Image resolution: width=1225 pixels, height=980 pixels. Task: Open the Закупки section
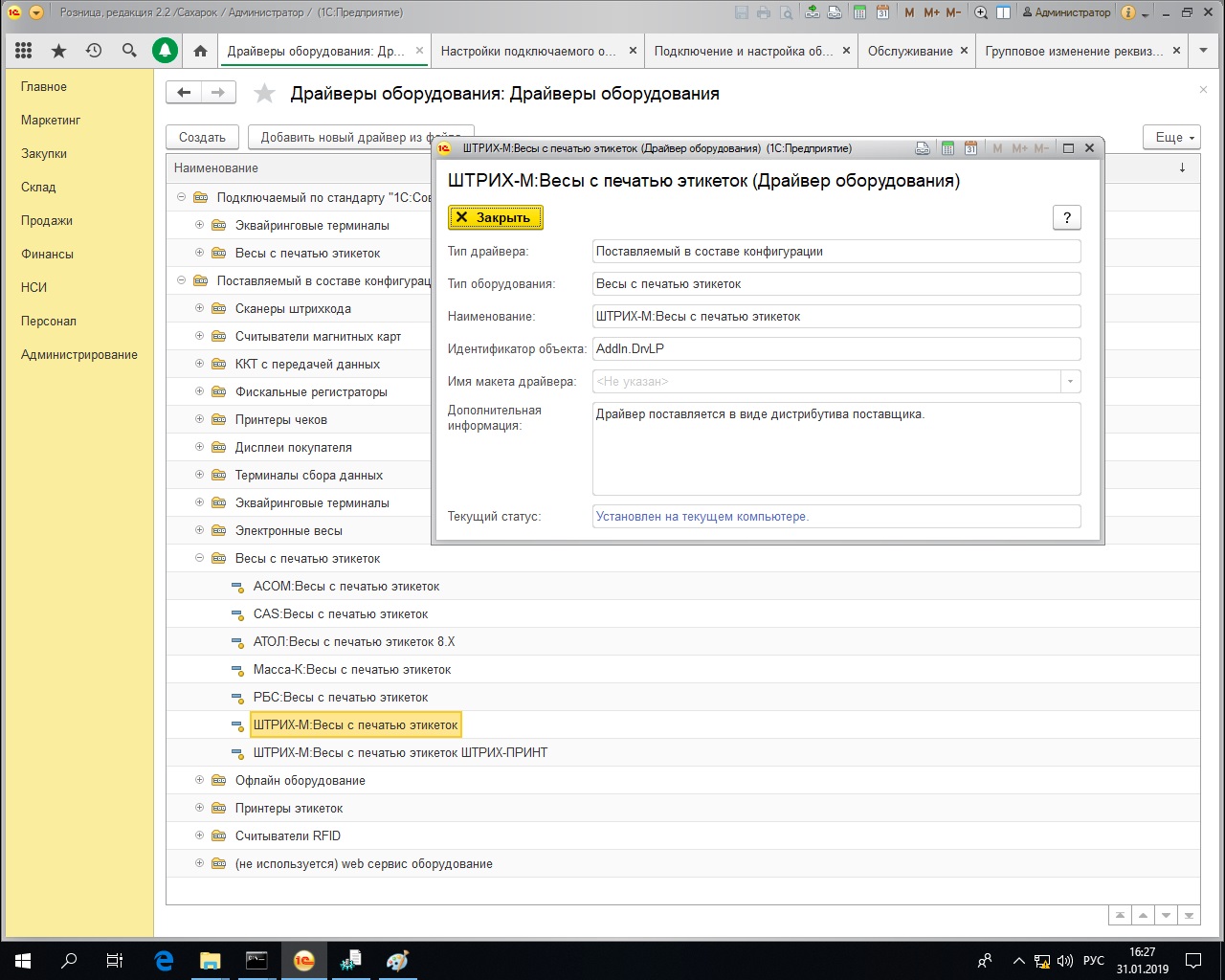point(44,154)
